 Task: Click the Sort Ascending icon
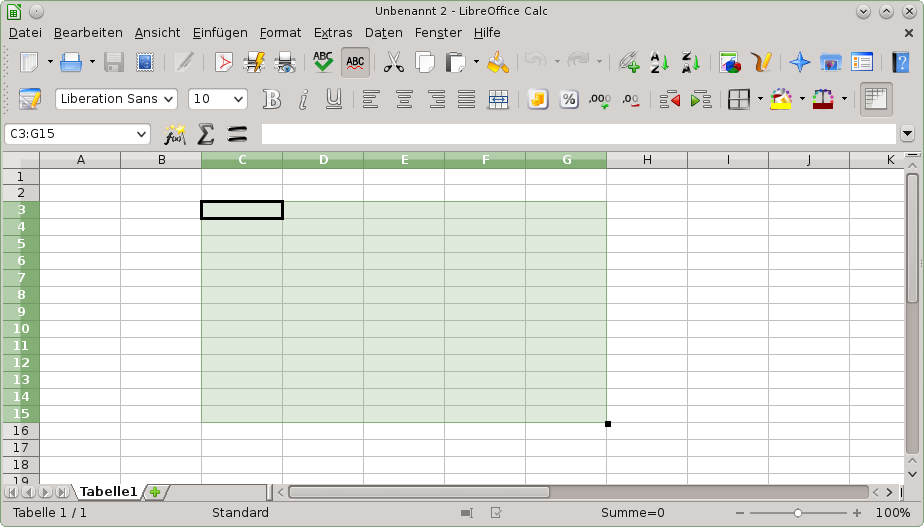(x=659, y=62)
